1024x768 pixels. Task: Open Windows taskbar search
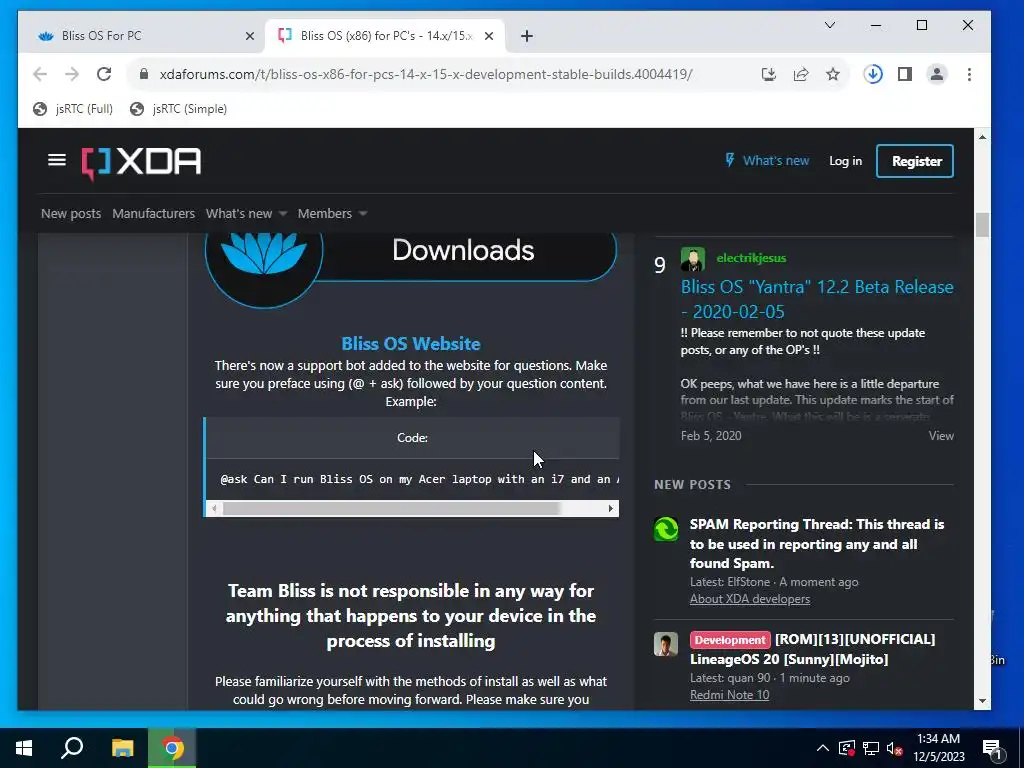pyautogui.click(x=72, y=748)
